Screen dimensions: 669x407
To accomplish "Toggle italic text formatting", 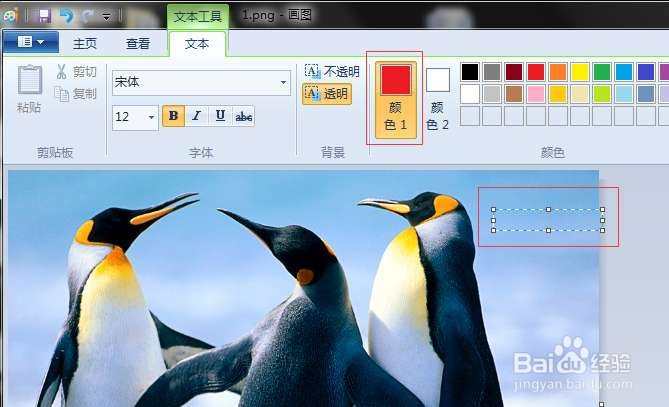I will click(196, 116).
